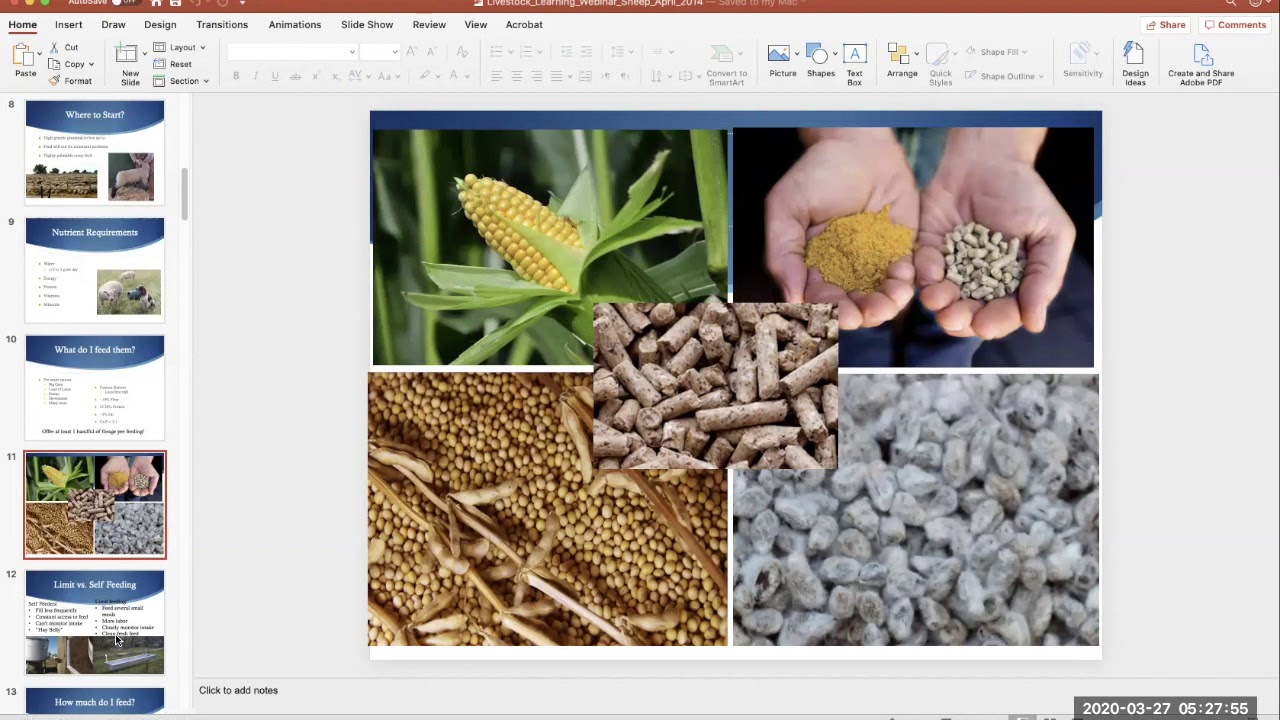Click the Reset slide icon
This screenshot has height=720, width=1280.
point(160,64)
